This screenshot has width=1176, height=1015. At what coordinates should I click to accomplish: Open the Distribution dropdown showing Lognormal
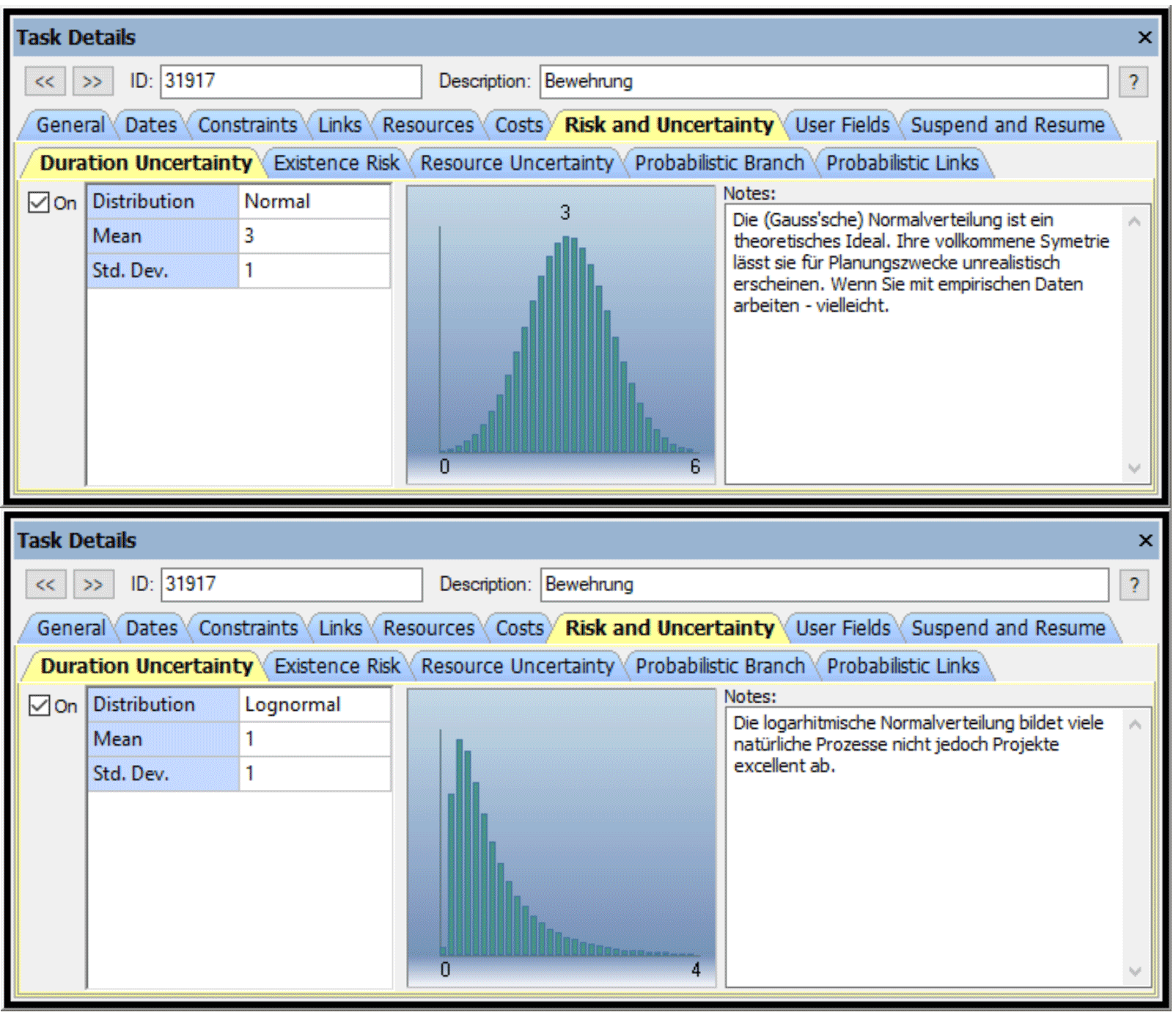[x=314, y=705]
